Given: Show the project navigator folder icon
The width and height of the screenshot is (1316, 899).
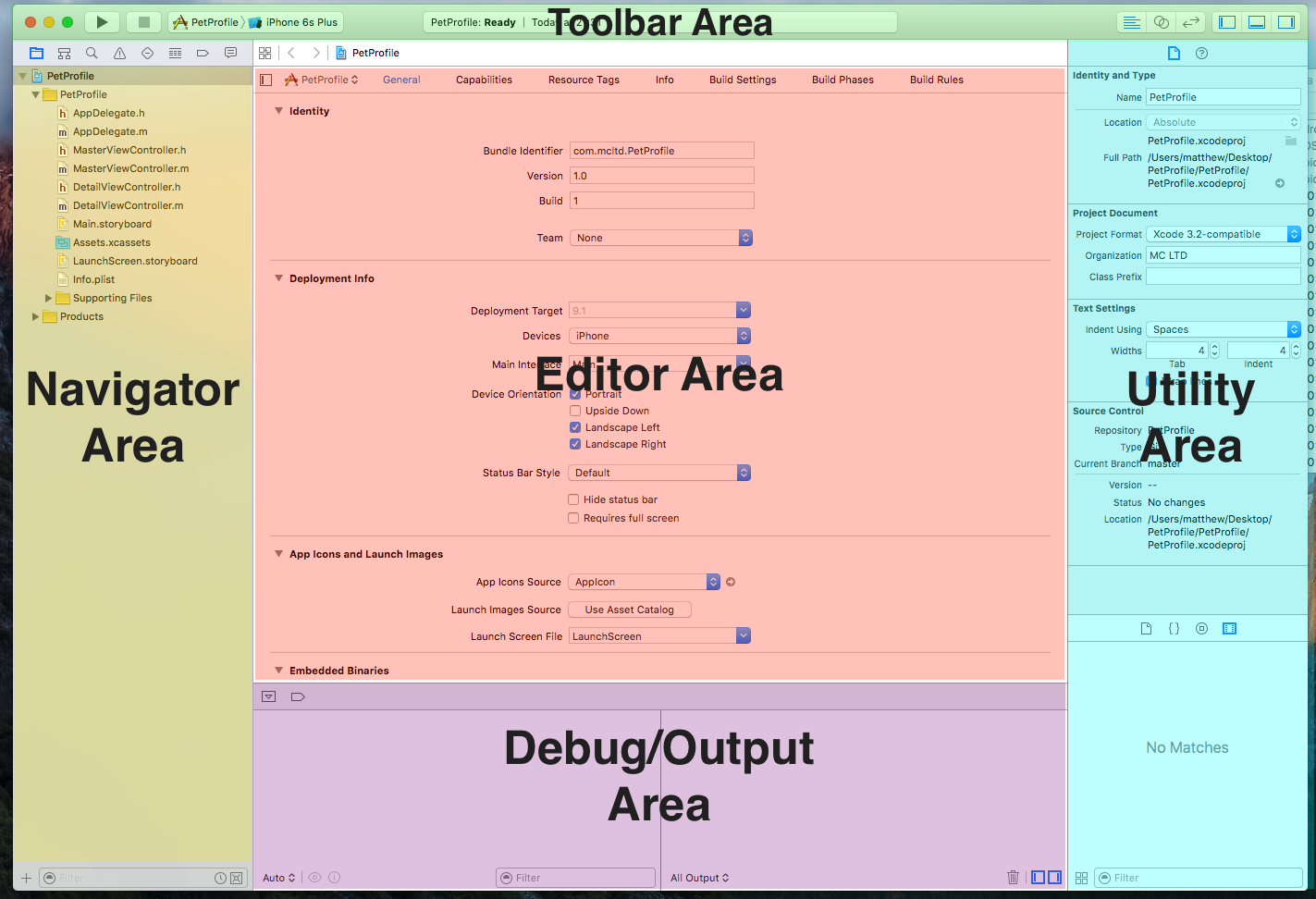Looking at the screenshot, I should click(x=36, y=54).
